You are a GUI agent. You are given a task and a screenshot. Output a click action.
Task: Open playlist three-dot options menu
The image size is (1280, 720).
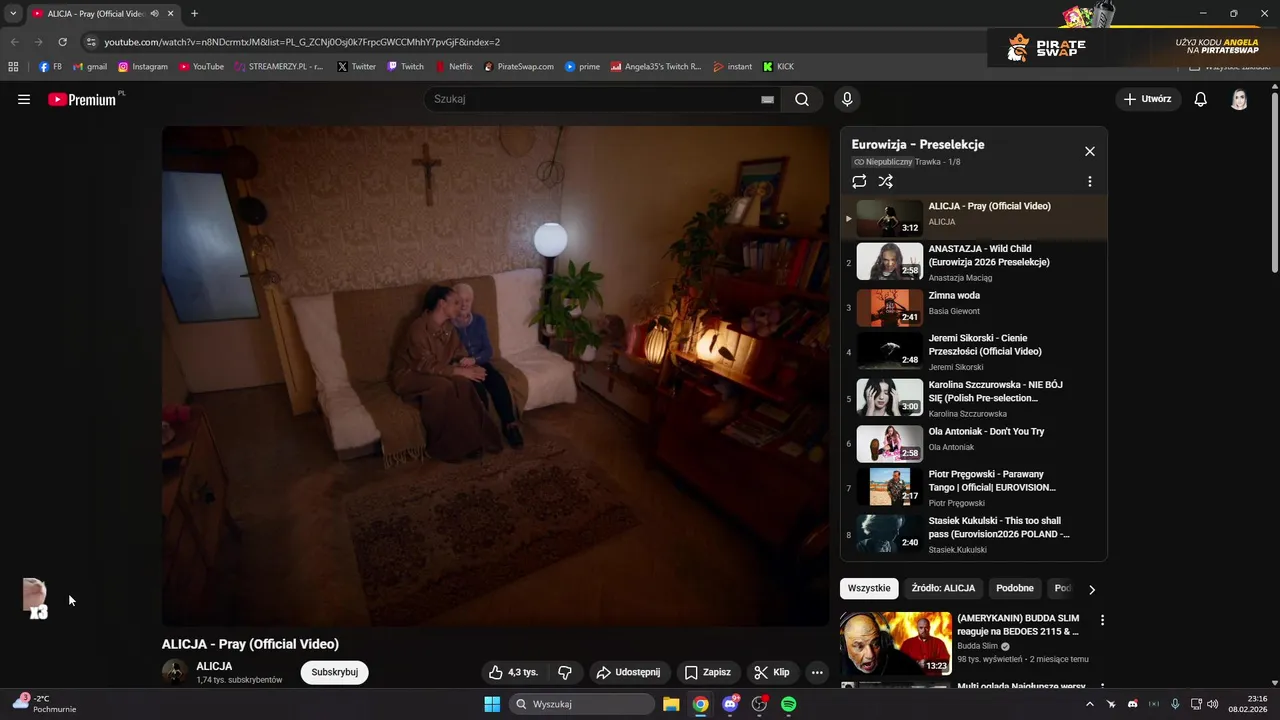(x=1090, y=181)
